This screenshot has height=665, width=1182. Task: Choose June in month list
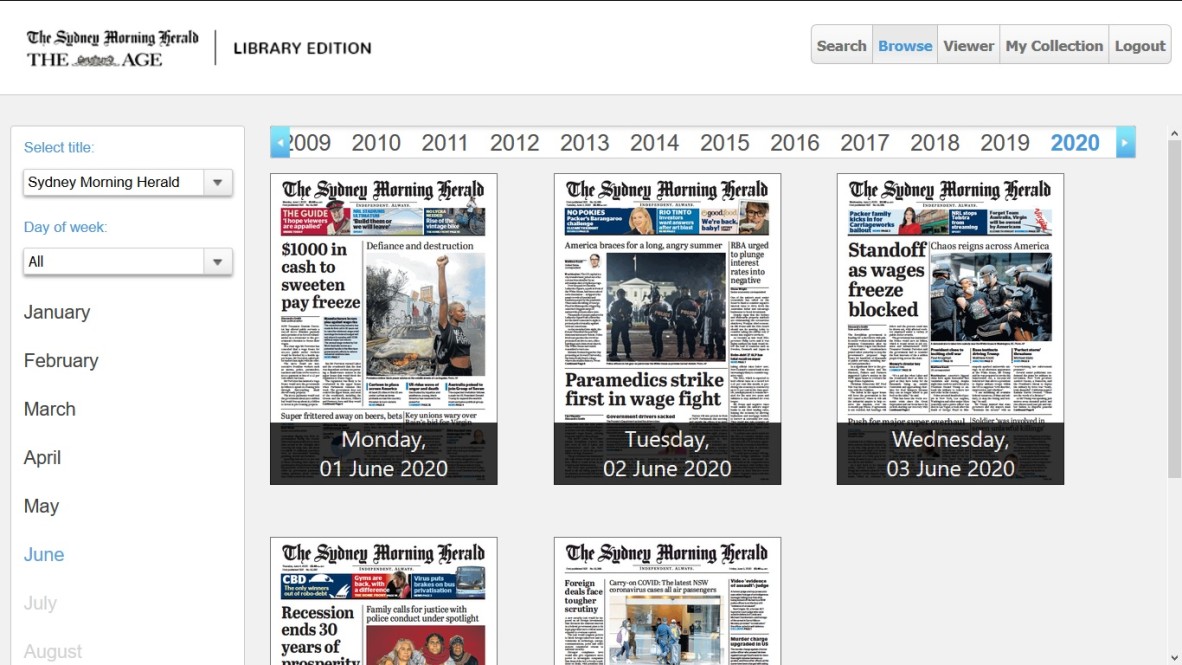point(44,554)
